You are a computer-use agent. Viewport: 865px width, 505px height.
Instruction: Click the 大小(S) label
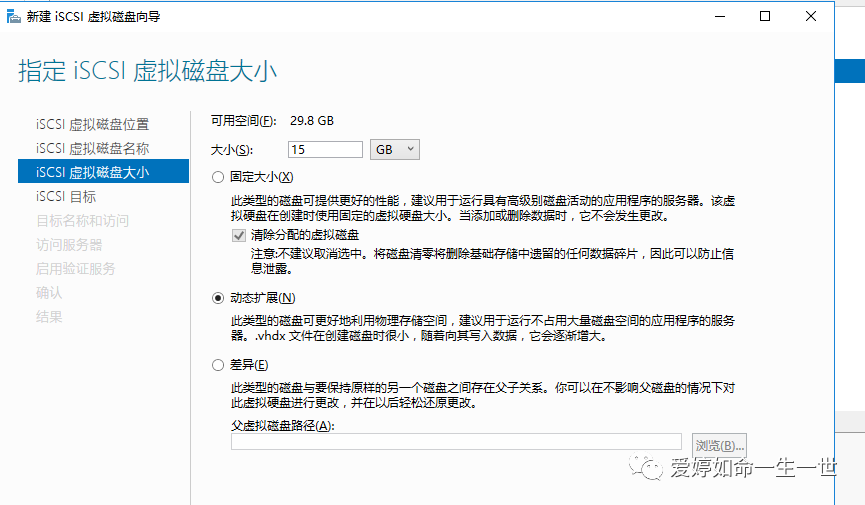click(x=232, y=150)
